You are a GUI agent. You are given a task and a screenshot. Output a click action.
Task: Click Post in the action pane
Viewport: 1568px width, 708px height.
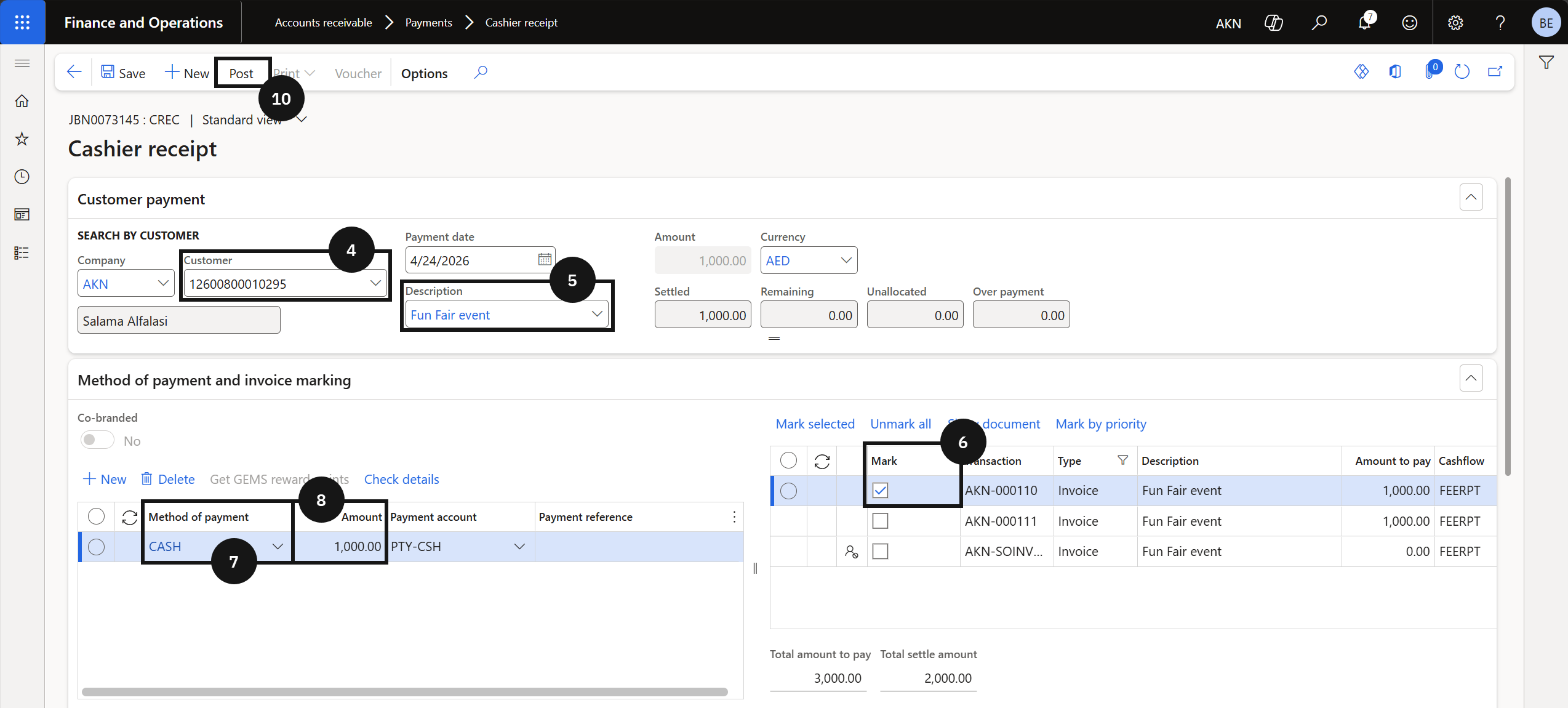point(241,73)
